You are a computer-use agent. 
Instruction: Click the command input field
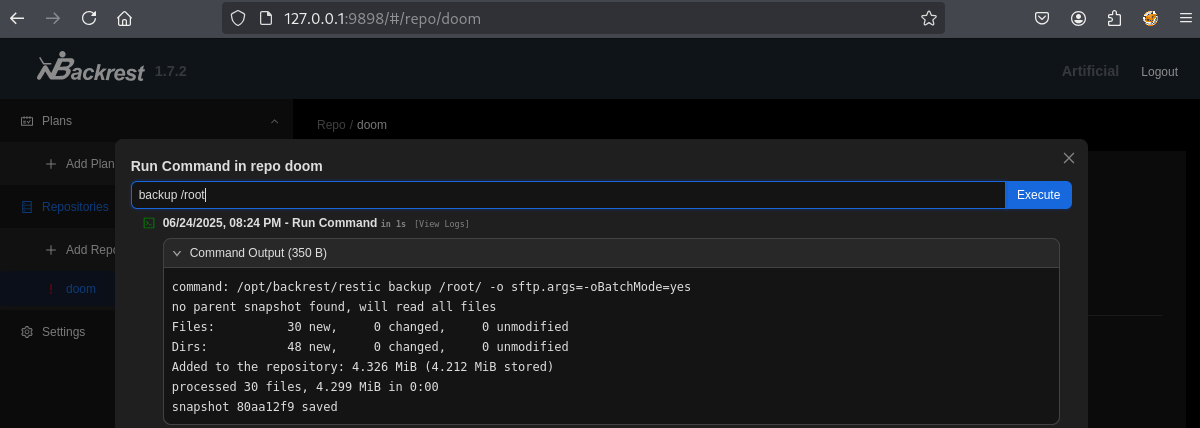[567, 195]
